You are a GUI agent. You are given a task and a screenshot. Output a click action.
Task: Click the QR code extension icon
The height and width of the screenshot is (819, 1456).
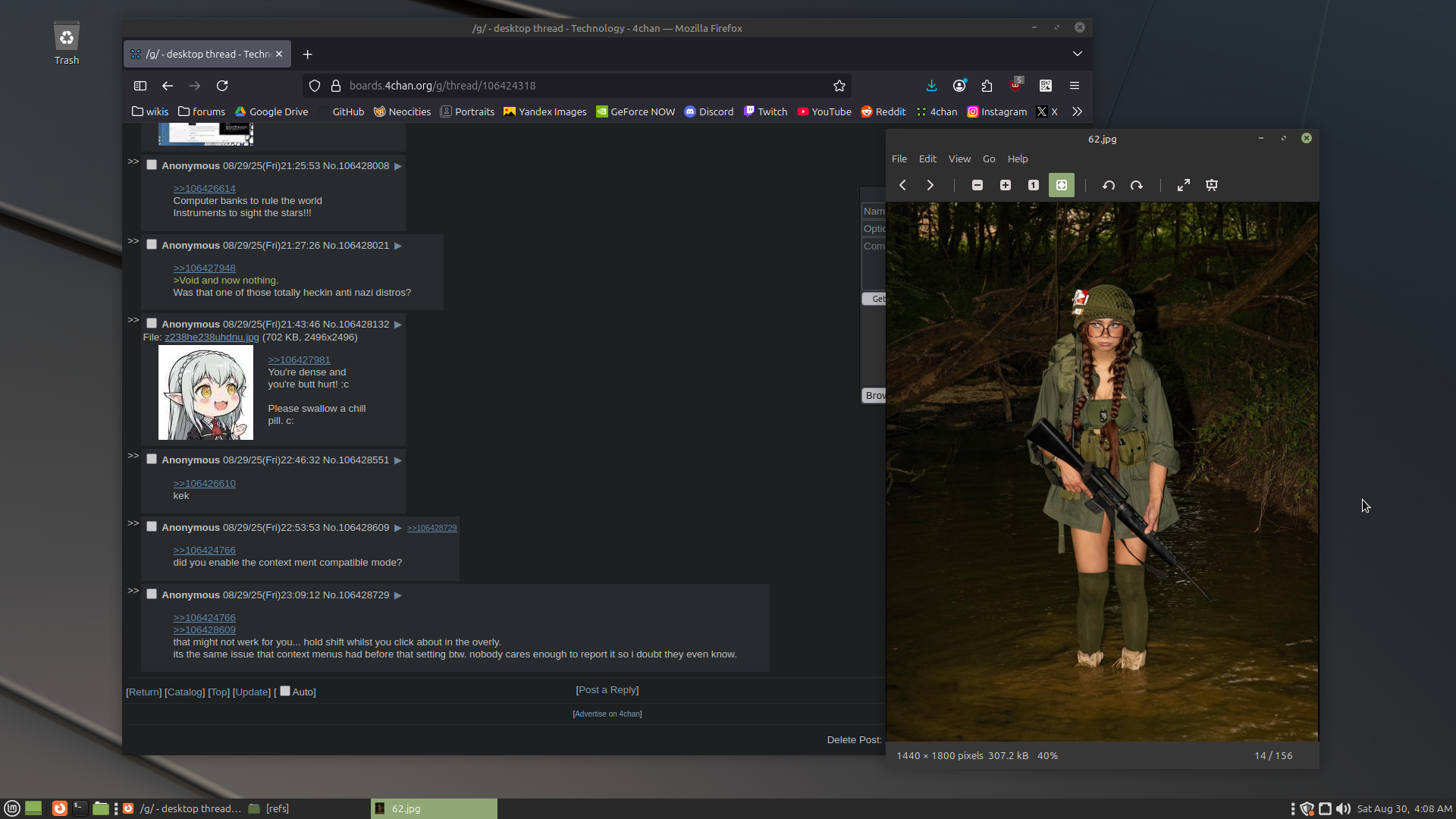(1046, 86)
